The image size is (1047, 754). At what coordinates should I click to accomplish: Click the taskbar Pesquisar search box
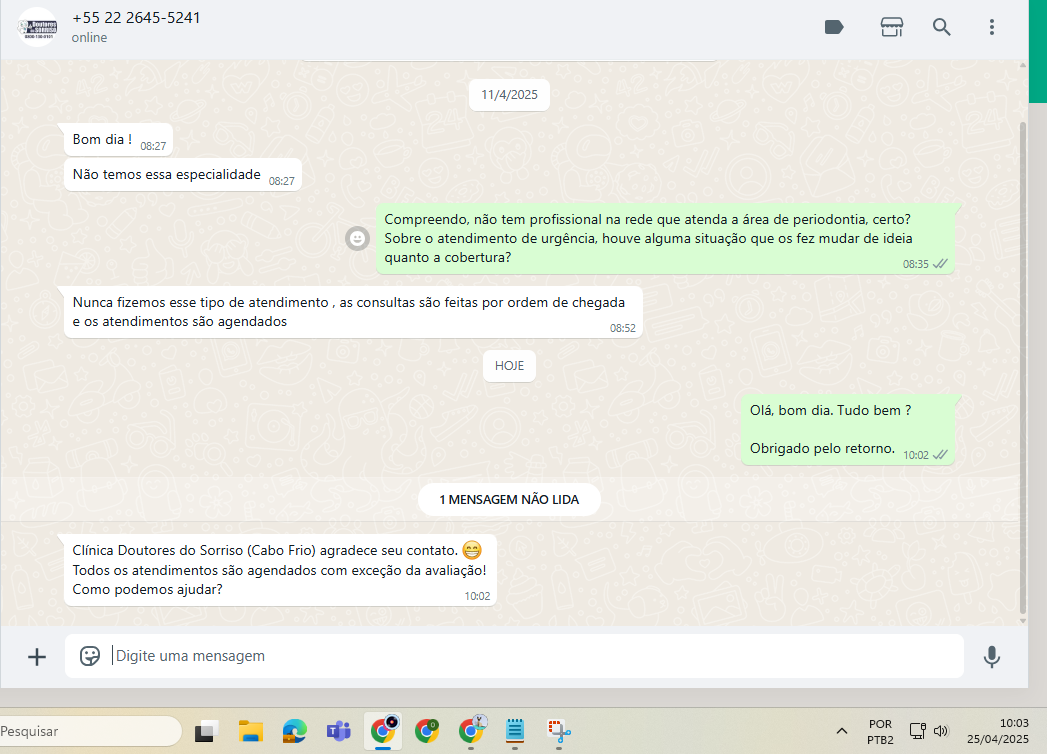click(x=90, y=731)
